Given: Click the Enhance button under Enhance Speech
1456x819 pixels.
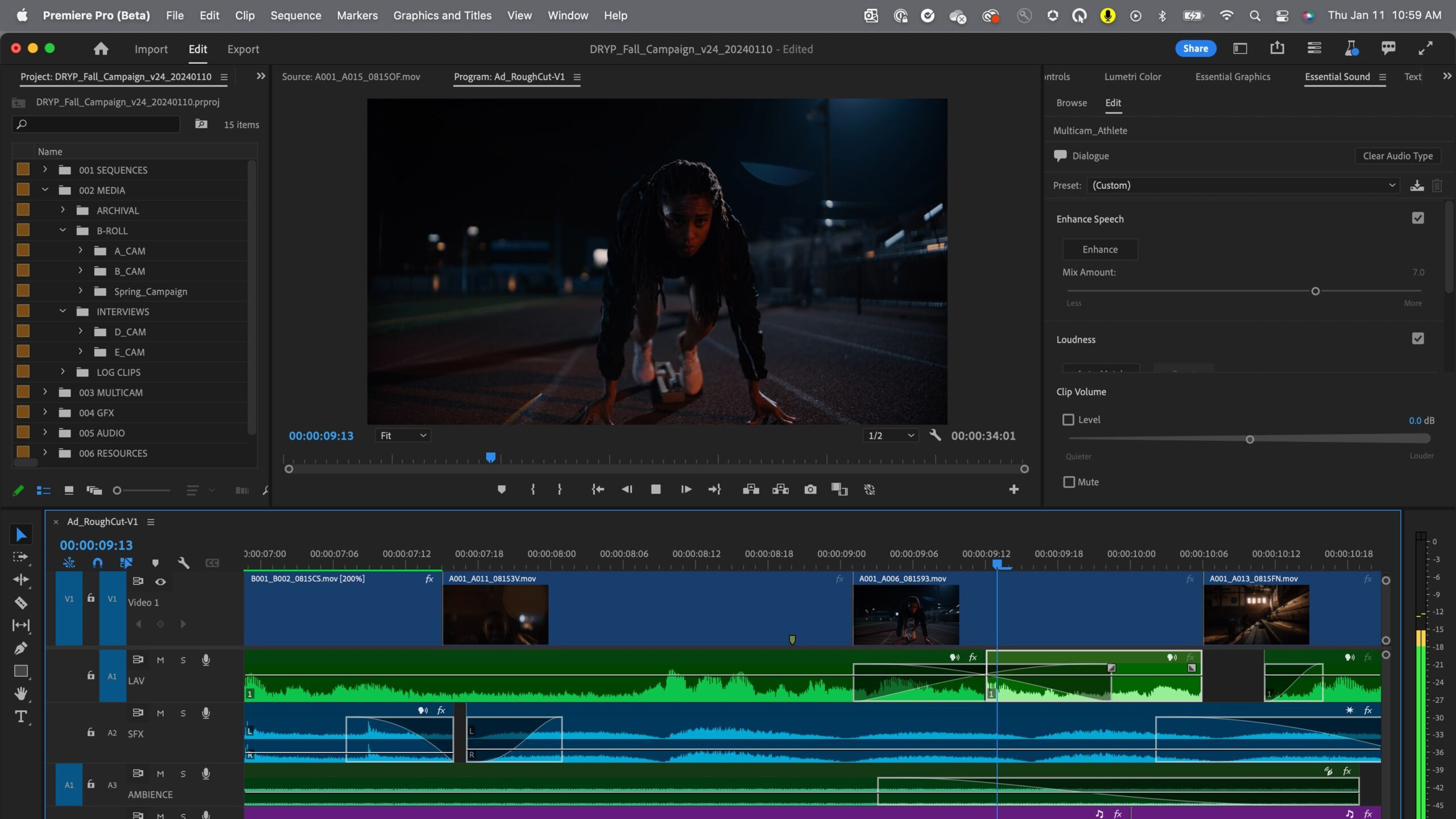Looking at the screenshot, I should (1099, 249).
